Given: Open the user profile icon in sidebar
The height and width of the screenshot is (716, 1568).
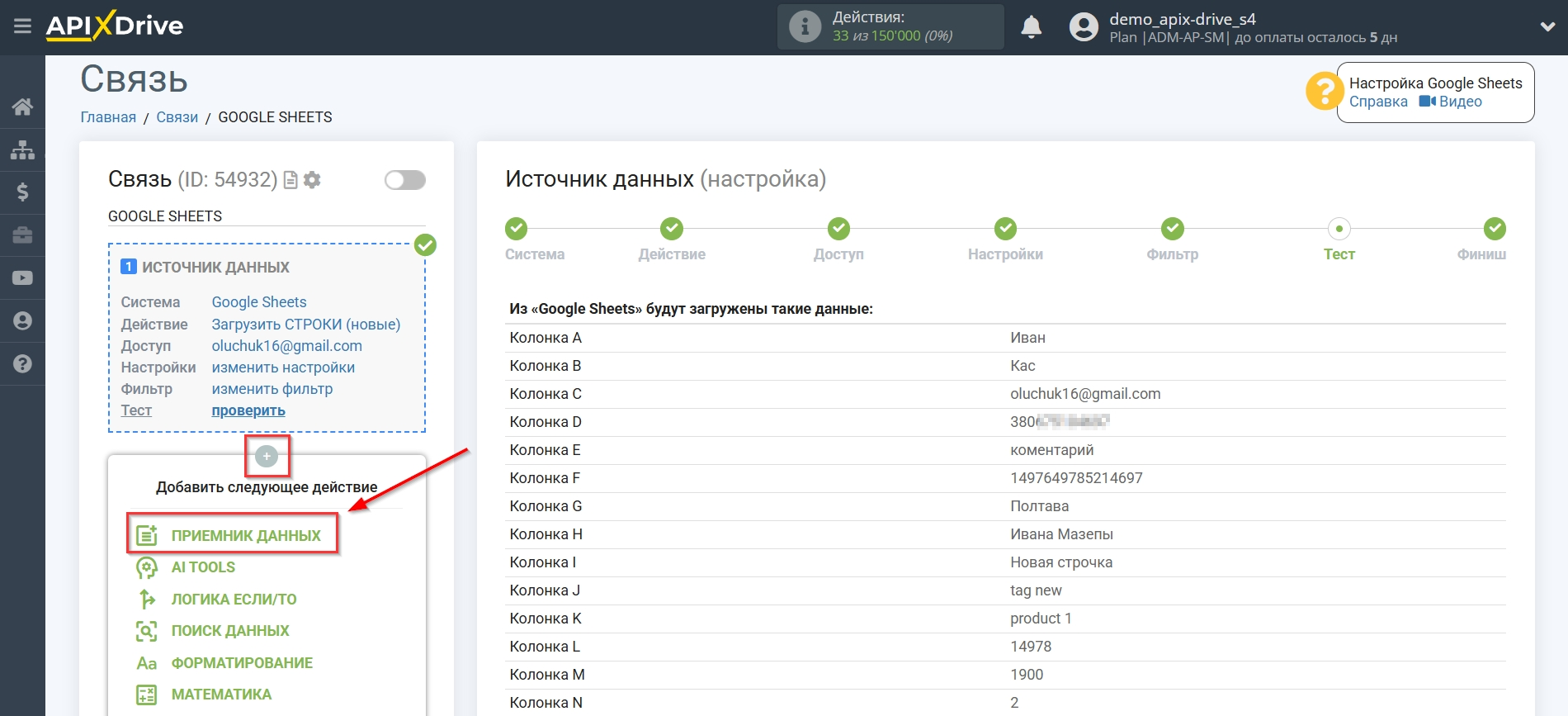Looking at the screenshot, I should coord(22,320).
